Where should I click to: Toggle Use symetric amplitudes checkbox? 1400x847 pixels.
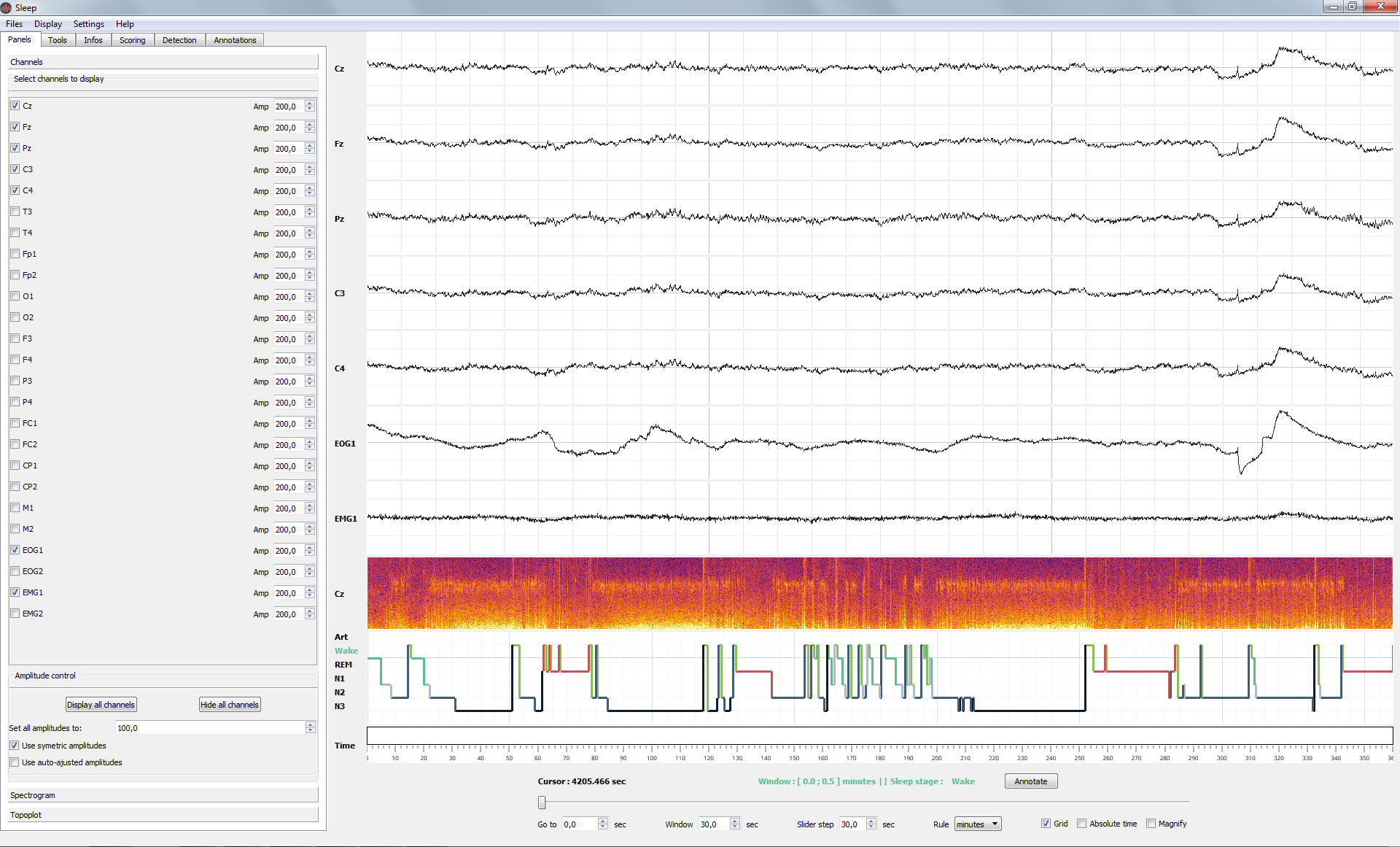[x=15, y=746]
